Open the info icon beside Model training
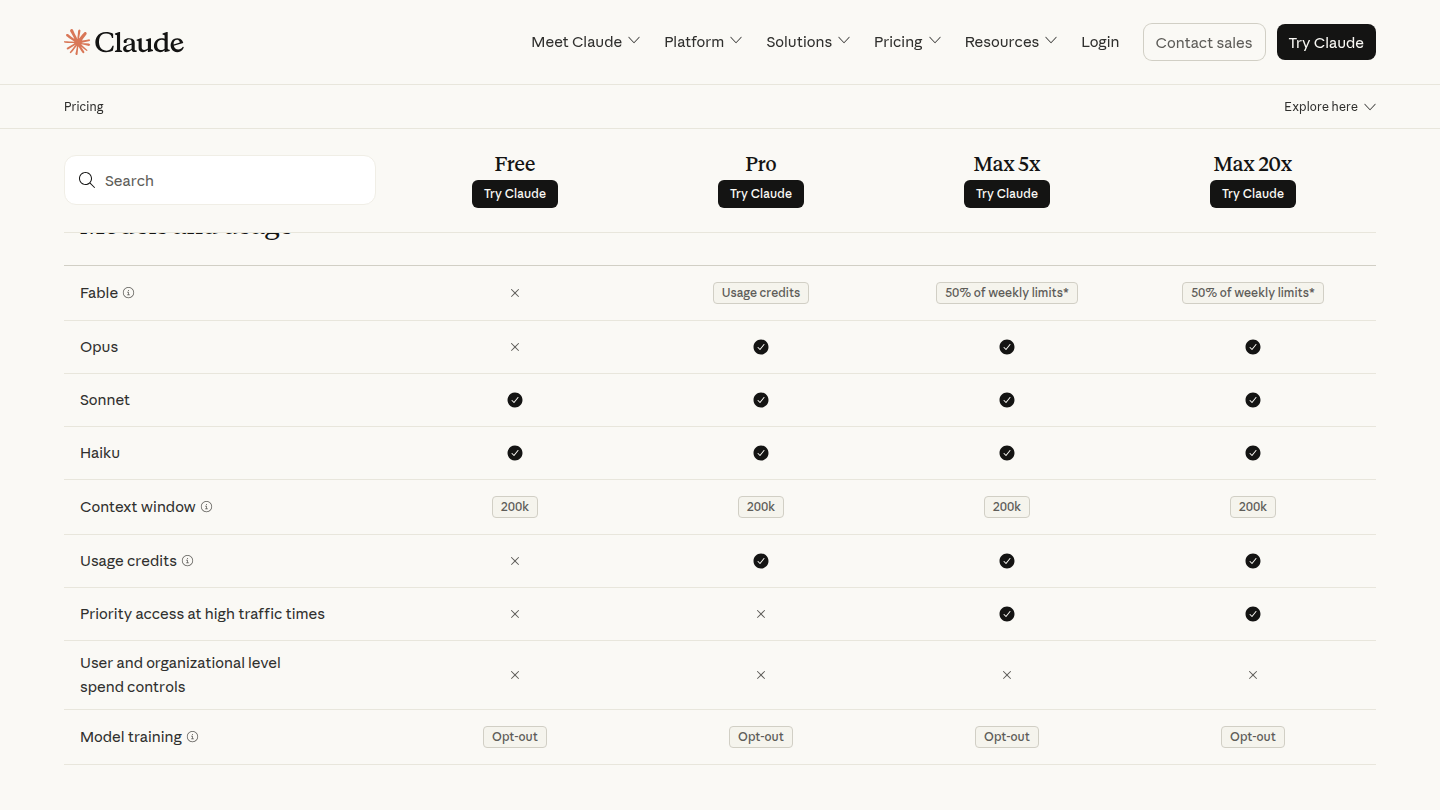This screenshot has width=1440, height=810. pos(192,737)
